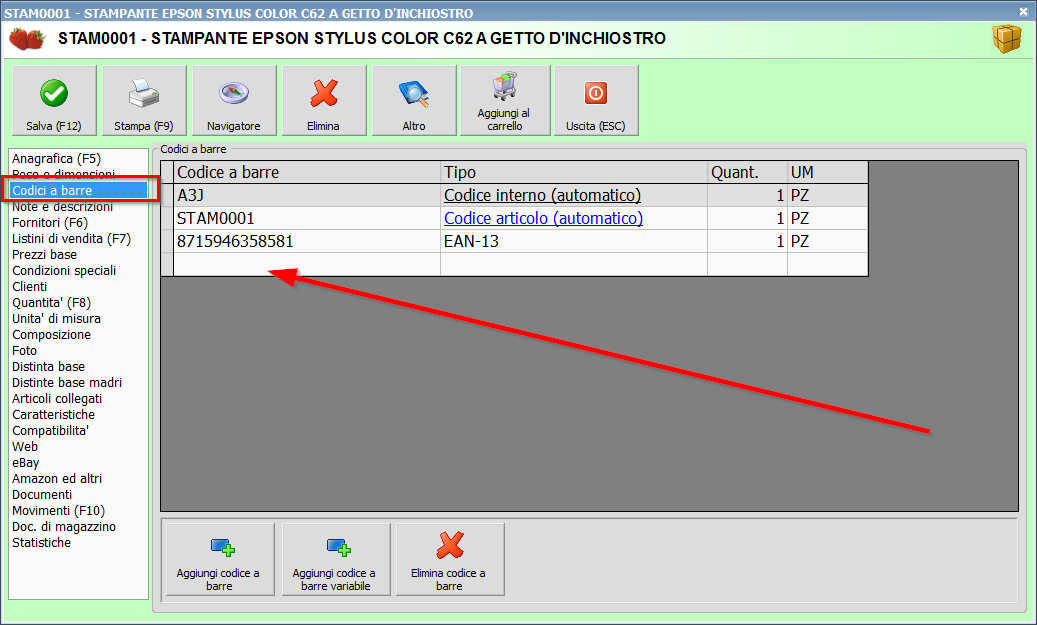Select Compatibilita' in the sidebar

50,431
